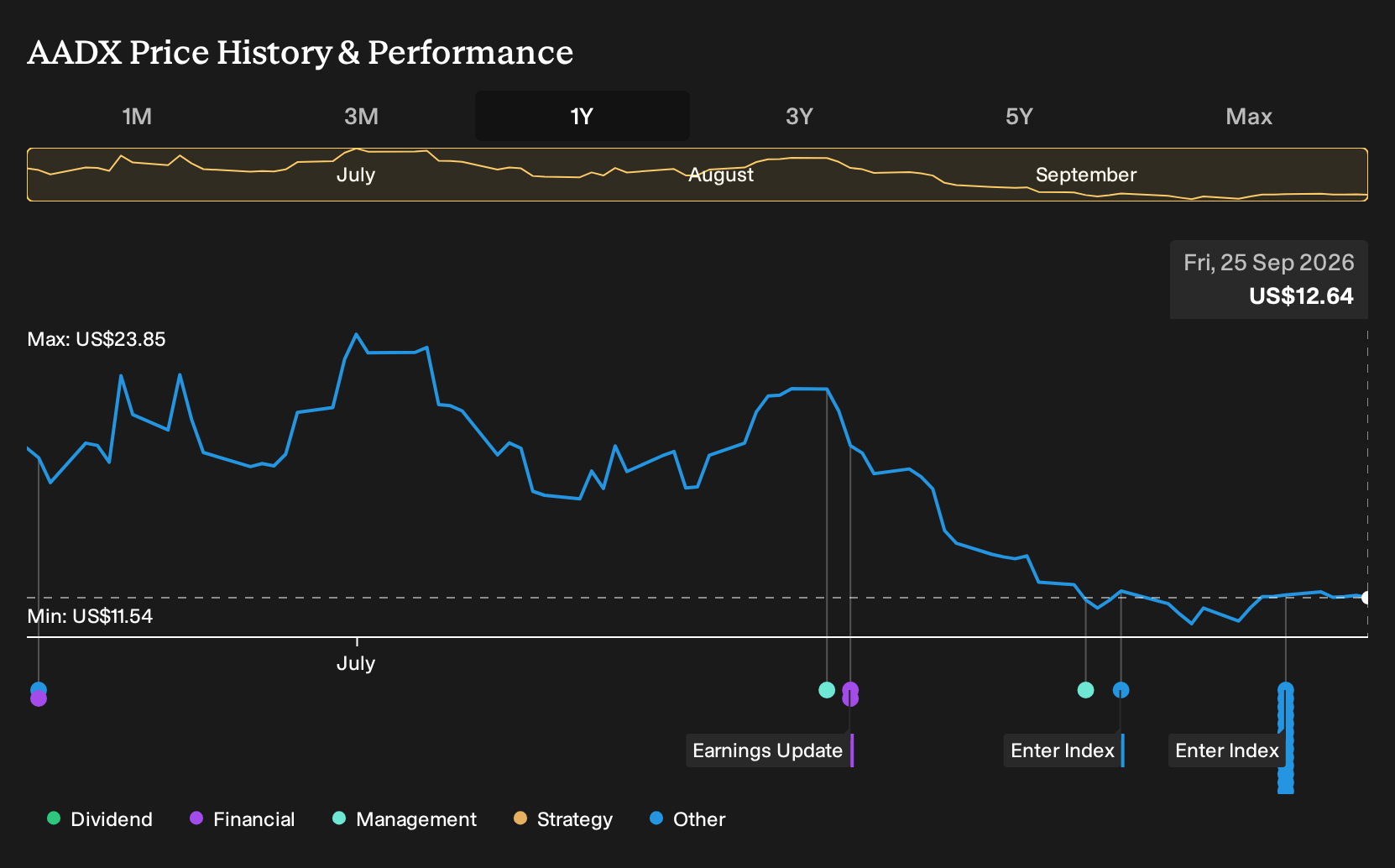Click the purple Financial marker at chart start
The width and height of the screenshot is (1395, 868).
[x=39, y=698]
